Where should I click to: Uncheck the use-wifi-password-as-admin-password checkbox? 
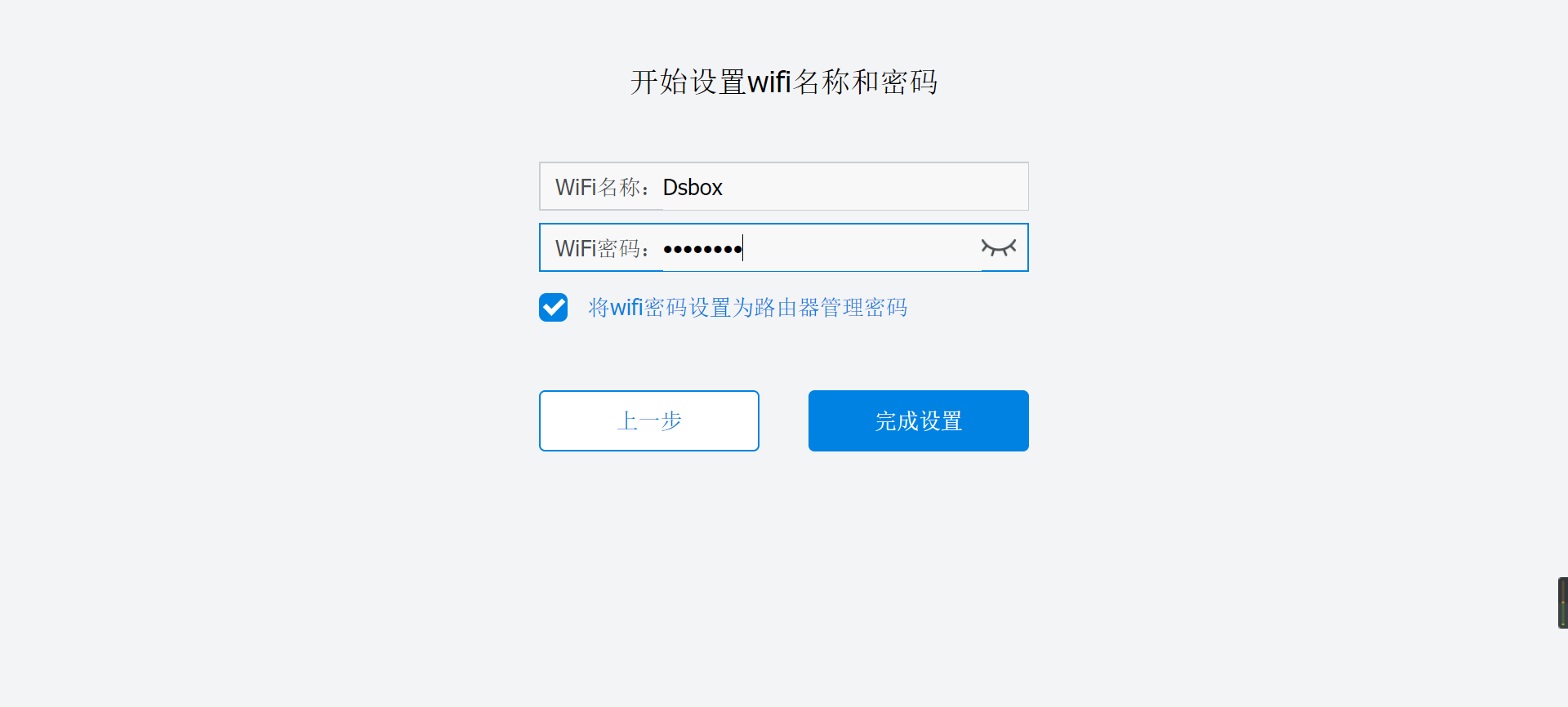(x=553, y=308)
